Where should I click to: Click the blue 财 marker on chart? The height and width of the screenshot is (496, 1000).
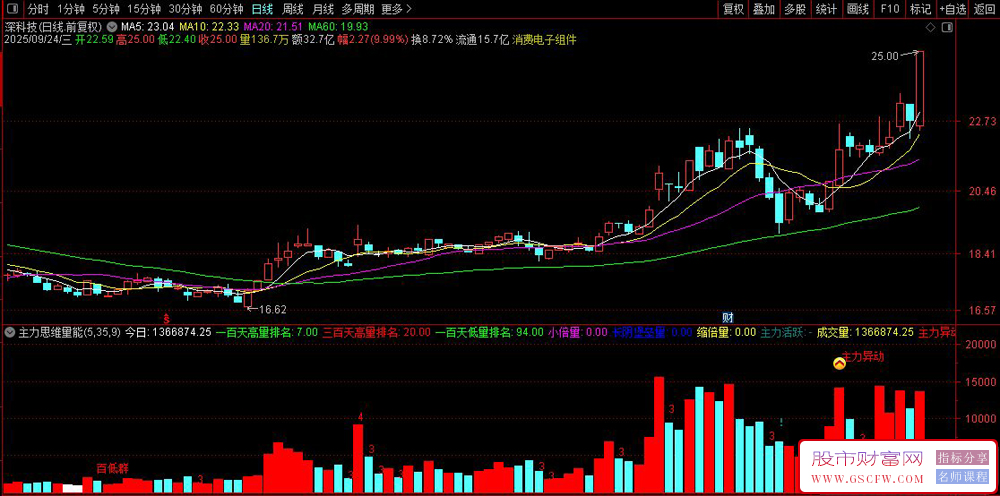click(x=726, y=317)
